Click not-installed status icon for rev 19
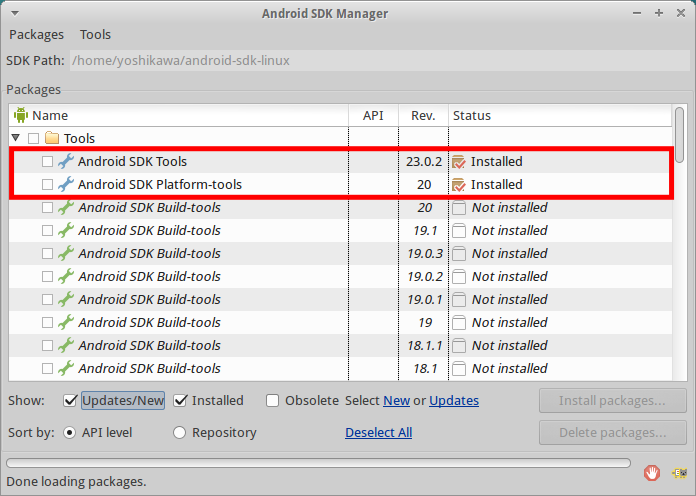 coord(459,323)
